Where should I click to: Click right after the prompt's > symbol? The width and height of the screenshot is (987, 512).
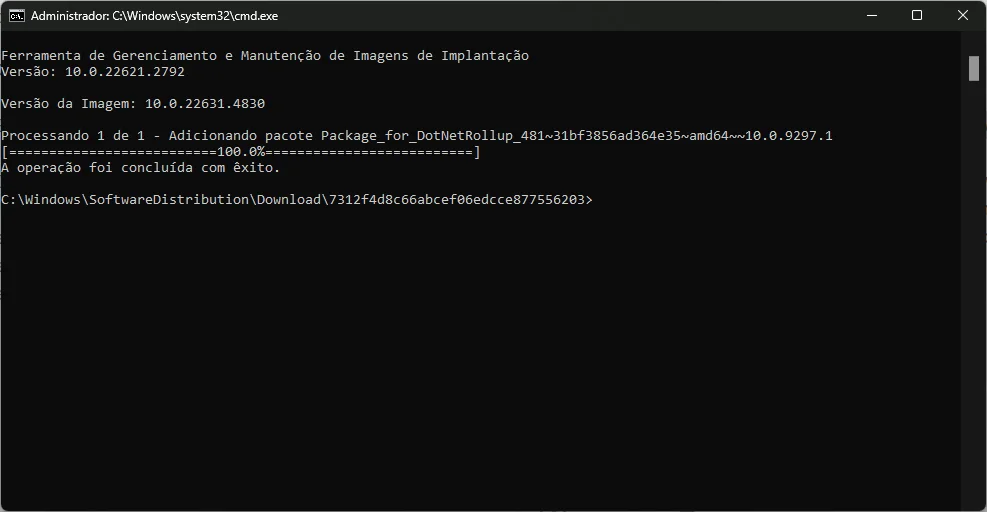597,200
